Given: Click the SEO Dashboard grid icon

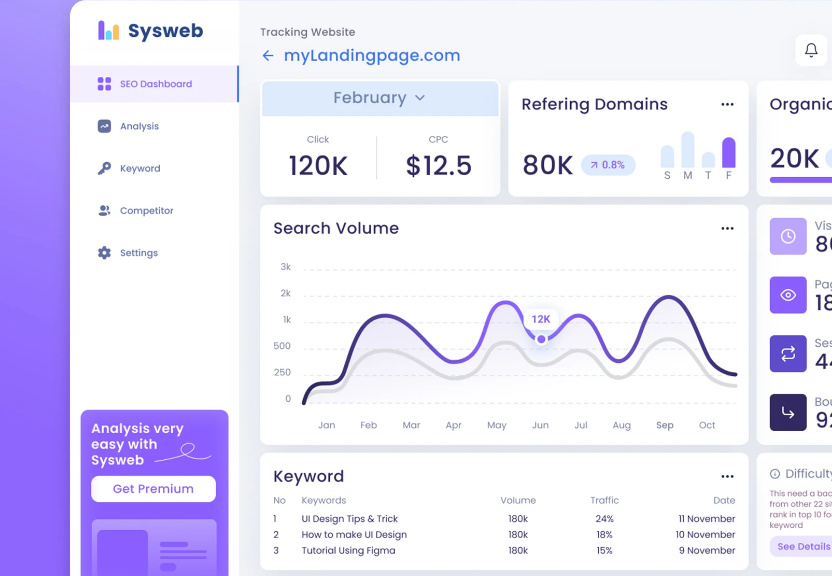Looking at the screenshot, I should click(104, 84).
